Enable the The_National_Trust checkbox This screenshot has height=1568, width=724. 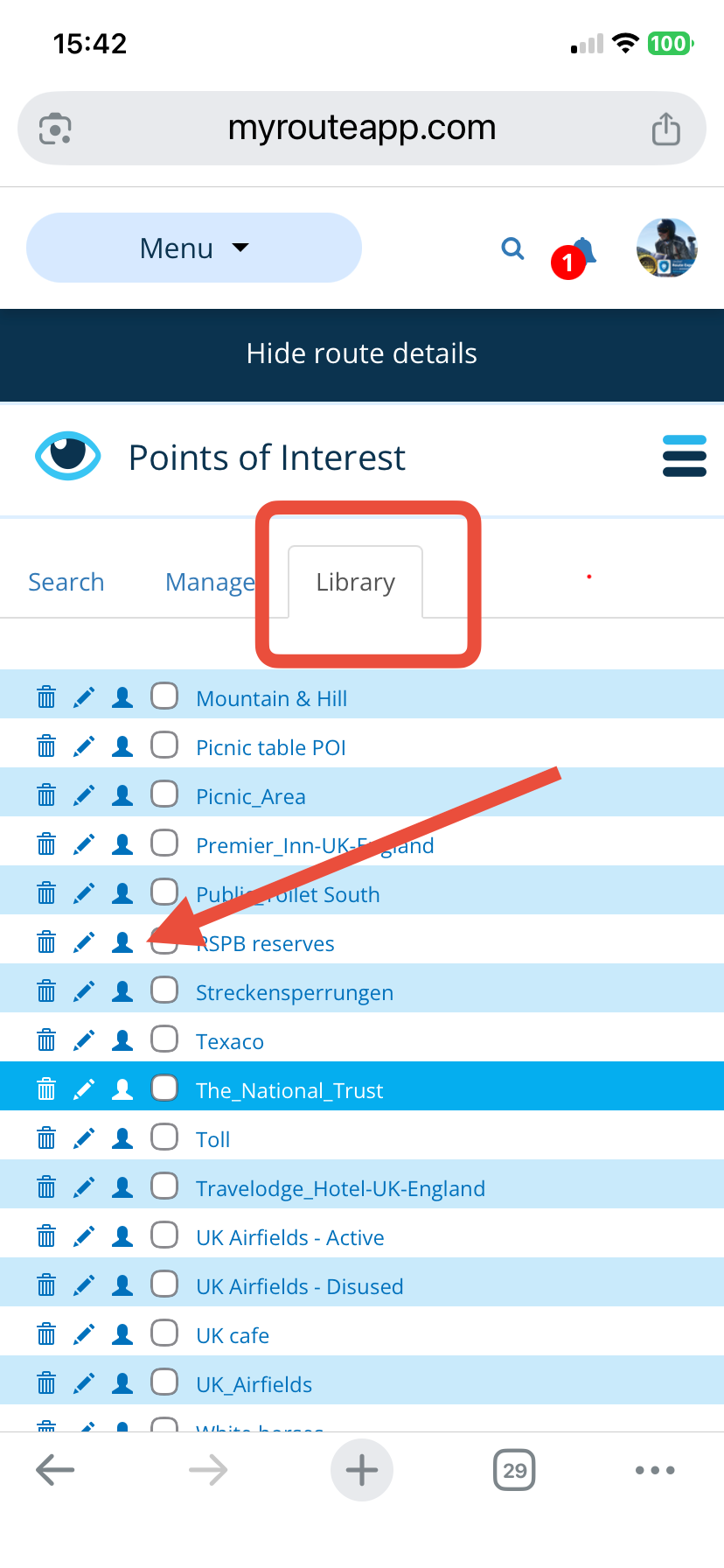(164, 1088)
